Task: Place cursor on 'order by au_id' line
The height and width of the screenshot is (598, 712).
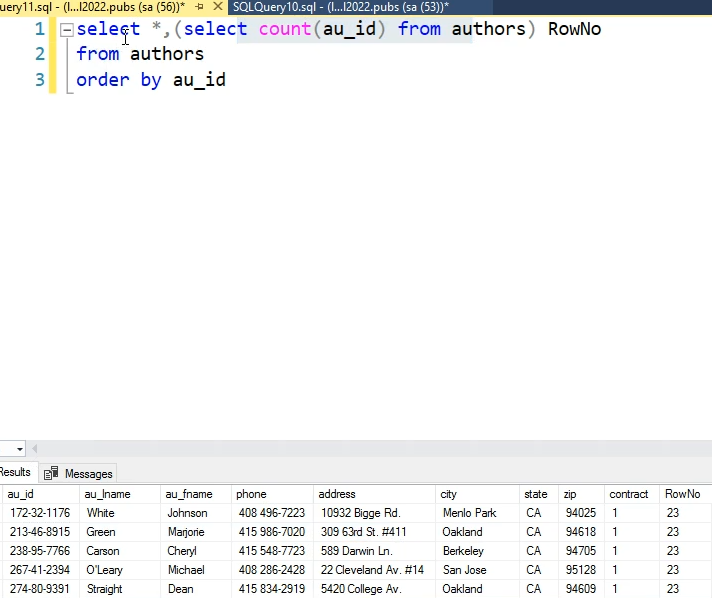Action: point(151,80)
